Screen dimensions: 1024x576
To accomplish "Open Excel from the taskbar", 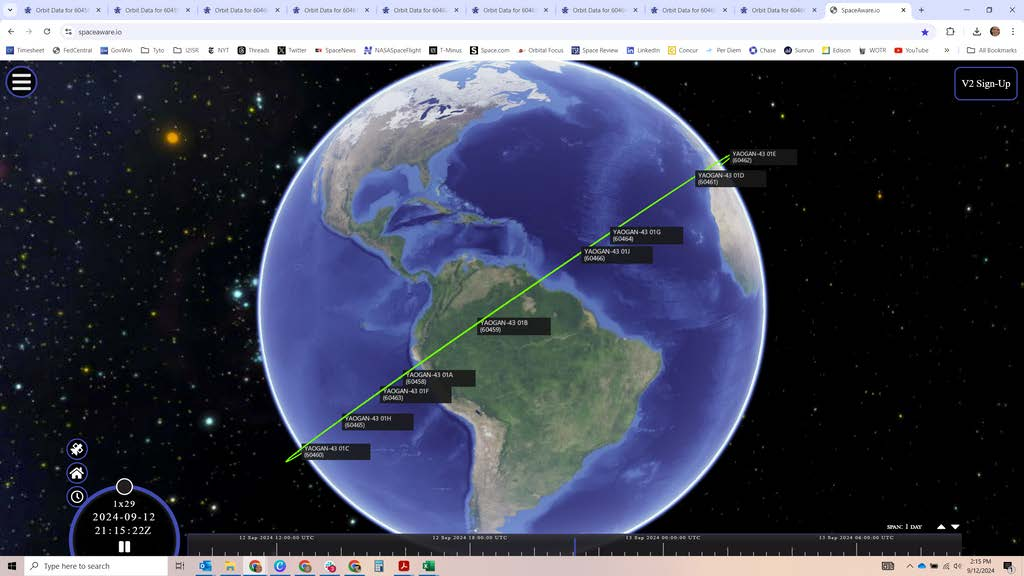I will pos(428,566).
